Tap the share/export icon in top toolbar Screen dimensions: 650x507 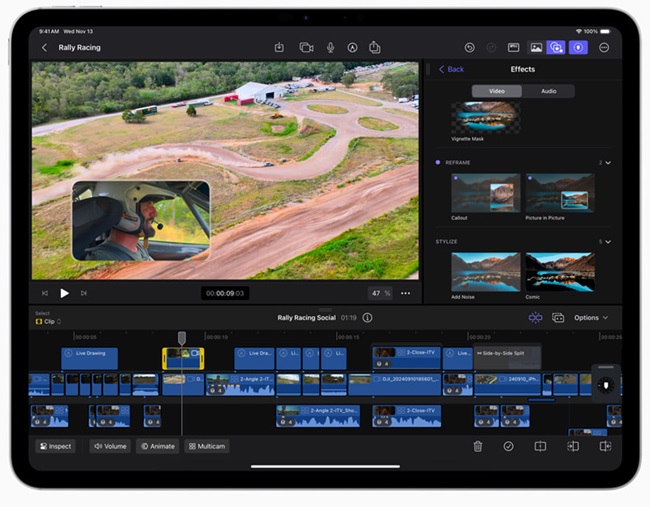[x=375, y=47]
